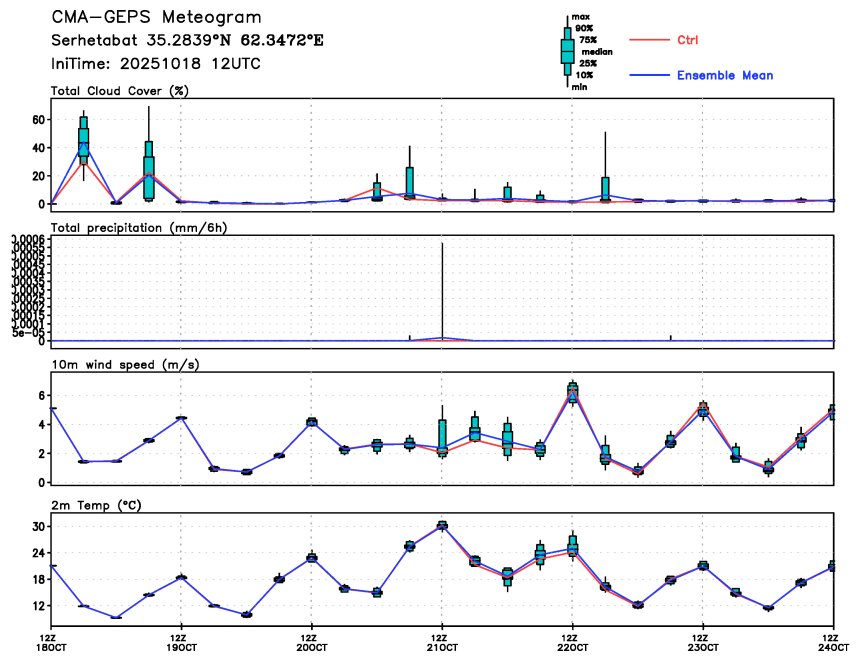Select the "Ctrl" legend label

tap(687, 40)
